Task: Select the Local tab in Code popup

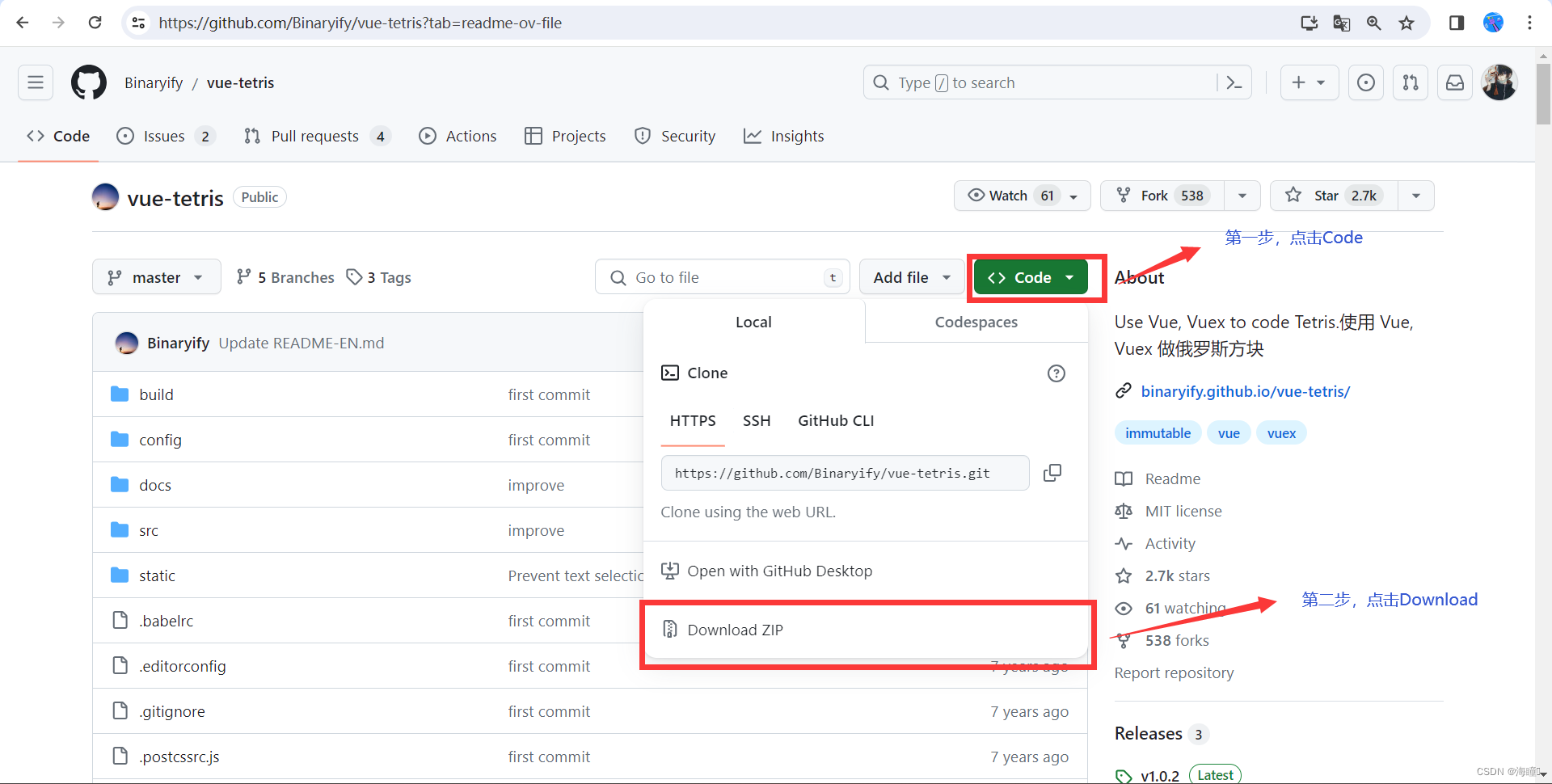Action: coord(753,322)
